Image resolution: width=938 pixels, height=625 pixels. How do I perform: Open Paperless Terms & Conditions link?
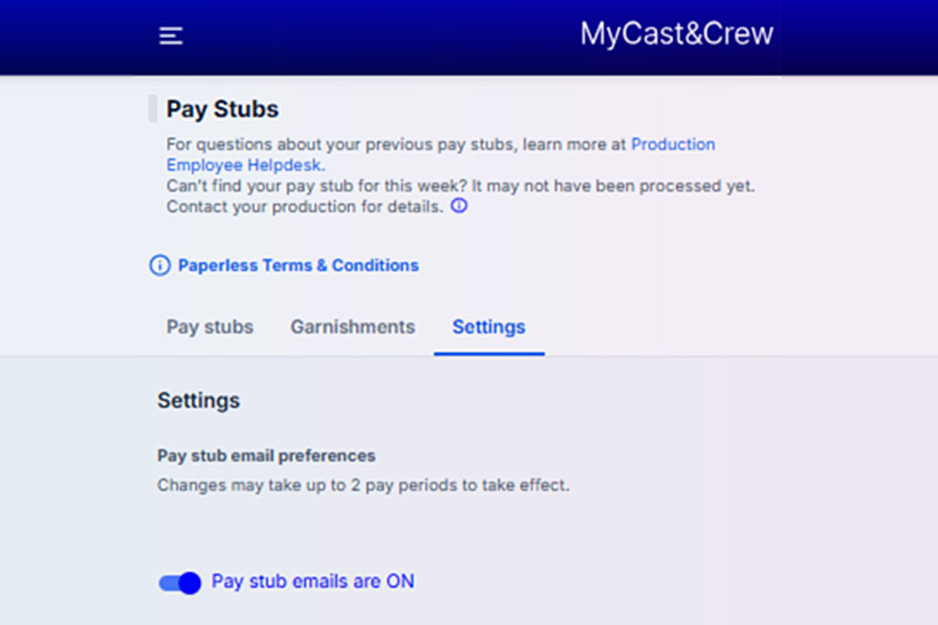pos(298,265)
